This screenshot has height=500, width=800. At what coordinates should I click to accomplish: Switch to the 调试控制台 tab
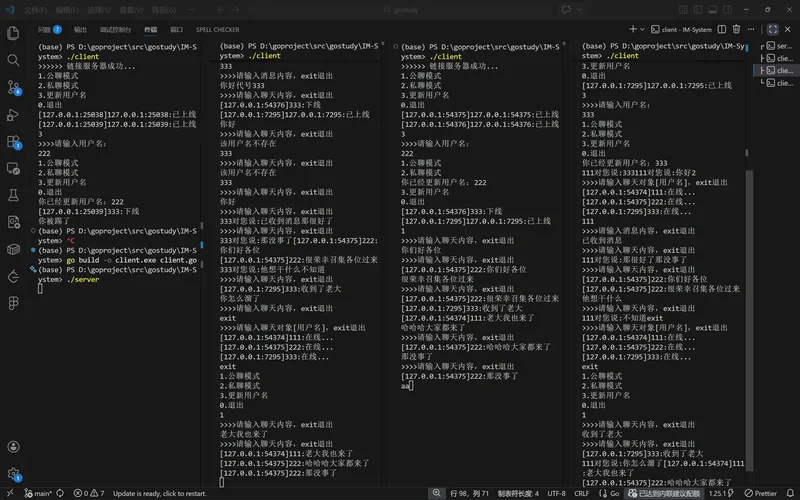point(115,30)
